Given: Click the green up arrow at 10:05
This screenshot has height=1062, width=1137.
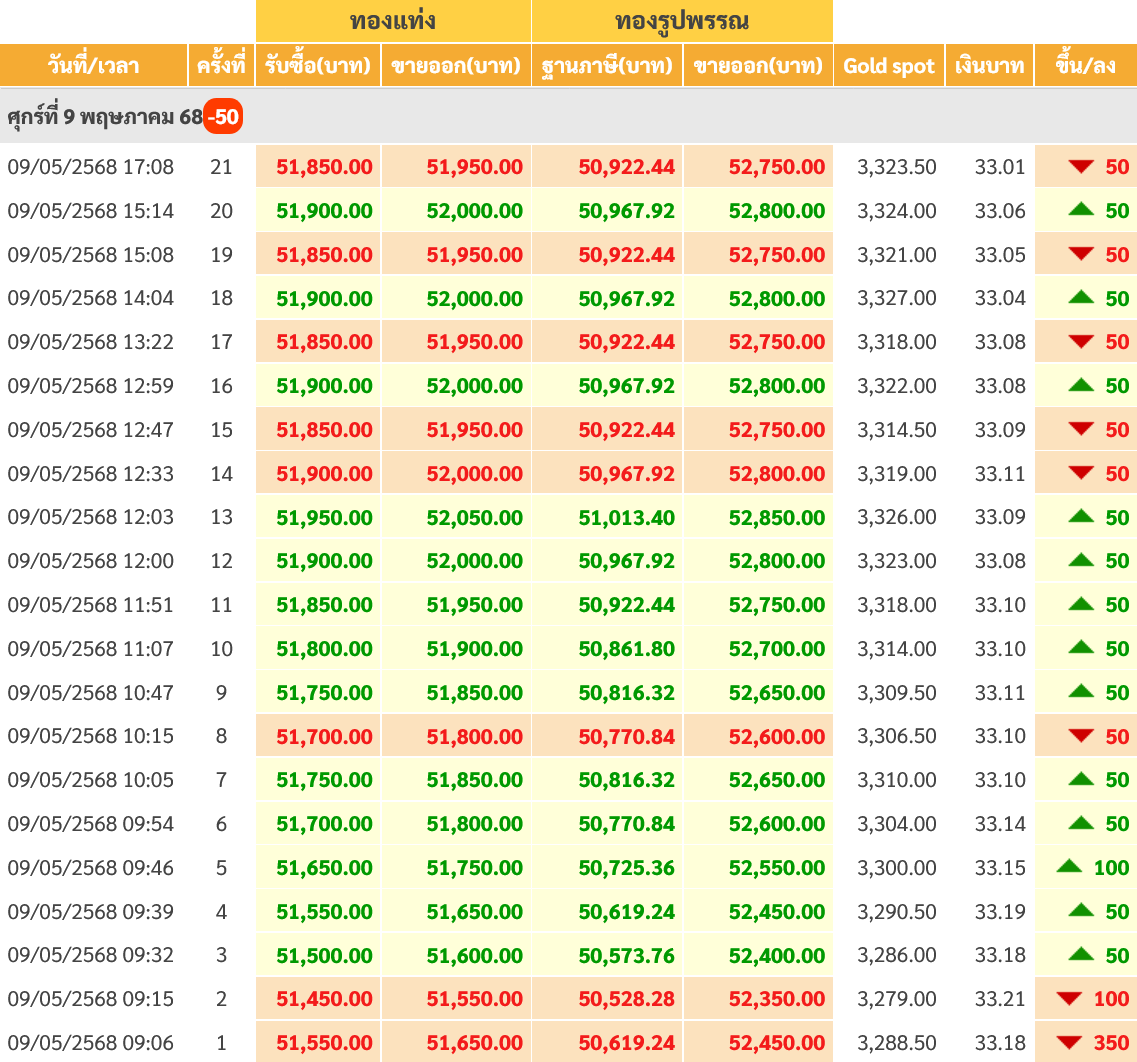Looking at the screenshot, I should coord(1080,779).
